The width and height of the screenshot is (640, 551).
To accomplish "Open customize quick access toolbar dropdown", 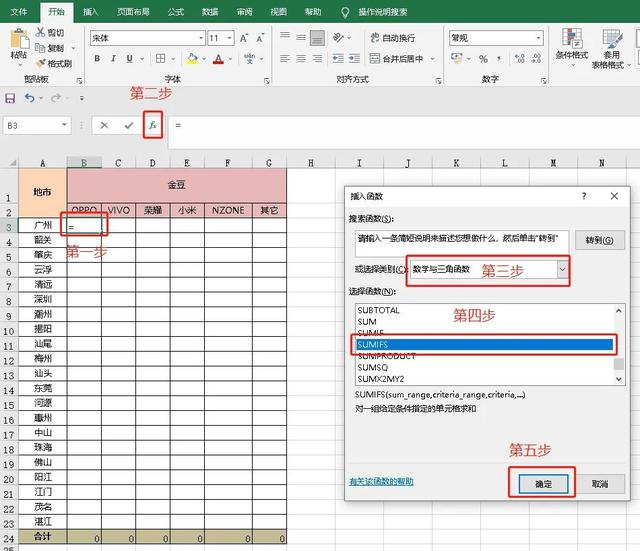I will (82, 98).
